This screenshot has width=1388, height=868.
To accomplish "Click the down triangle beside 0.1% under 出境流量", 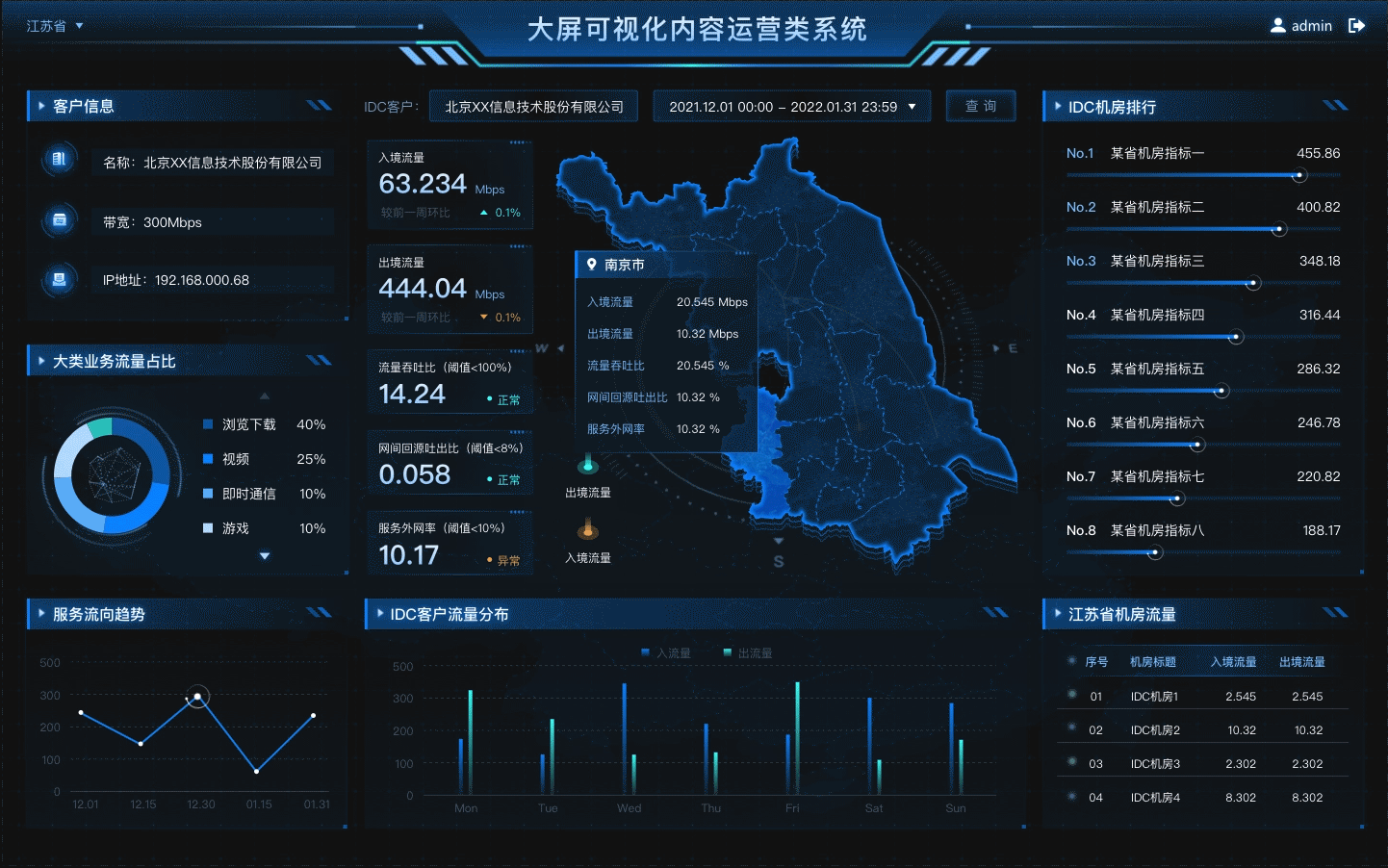I will coord(484,318).
